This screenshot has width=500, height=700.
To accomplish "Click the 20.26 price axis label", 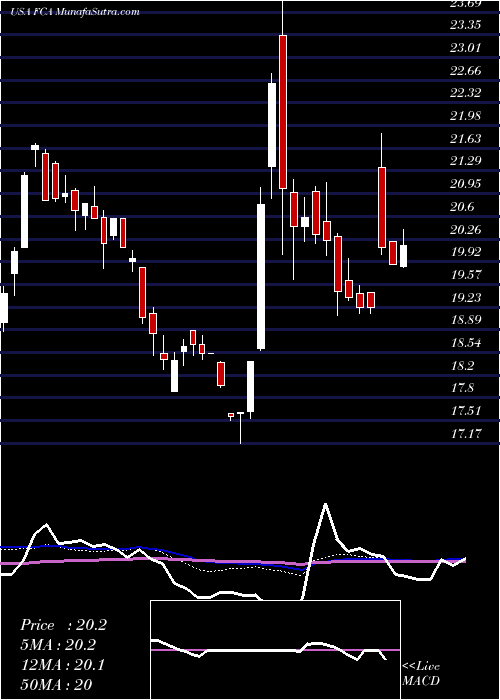I will coord(465,229).
